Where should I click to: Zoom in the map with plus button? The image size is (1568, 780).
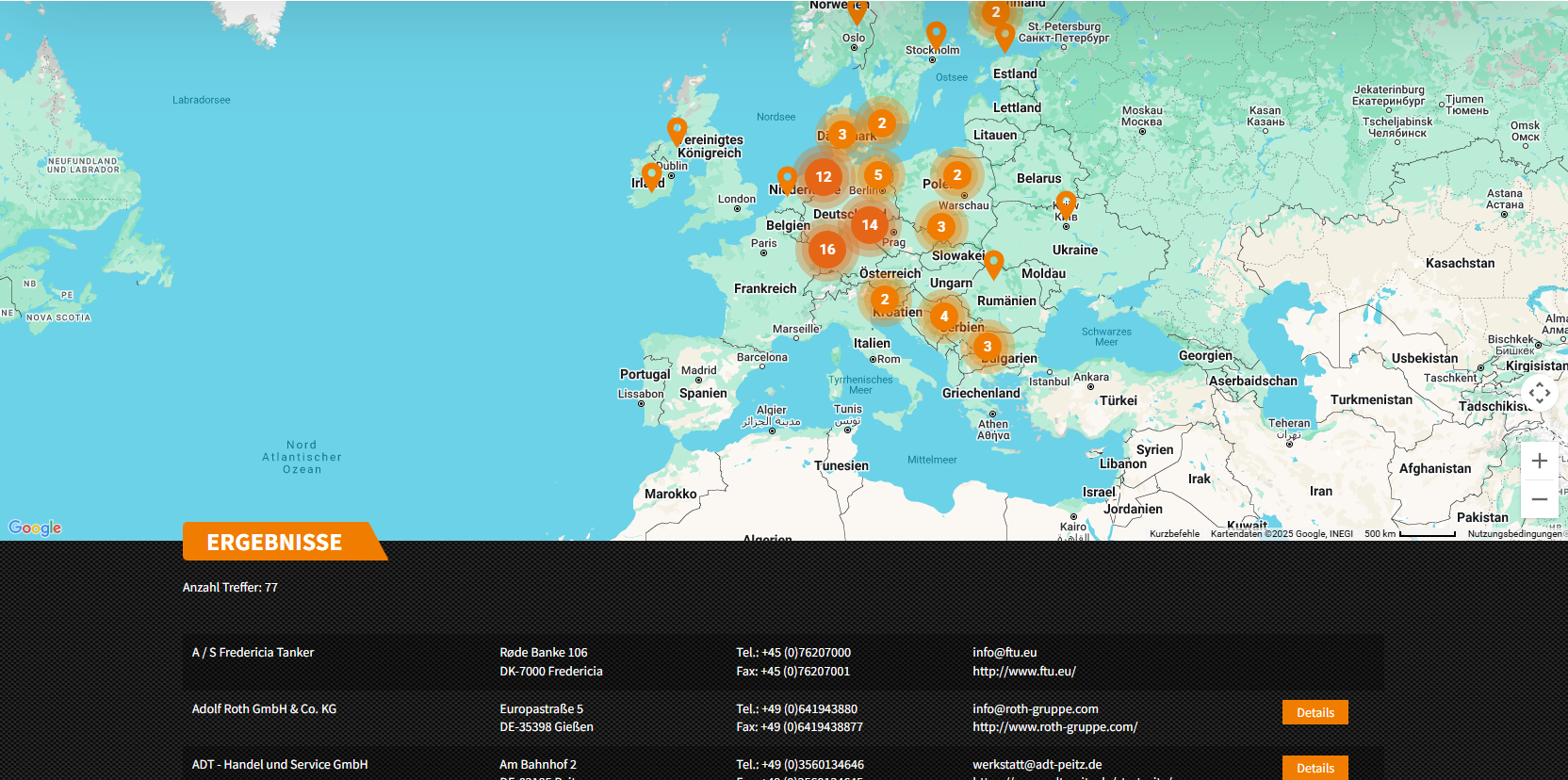(1539, 461)
